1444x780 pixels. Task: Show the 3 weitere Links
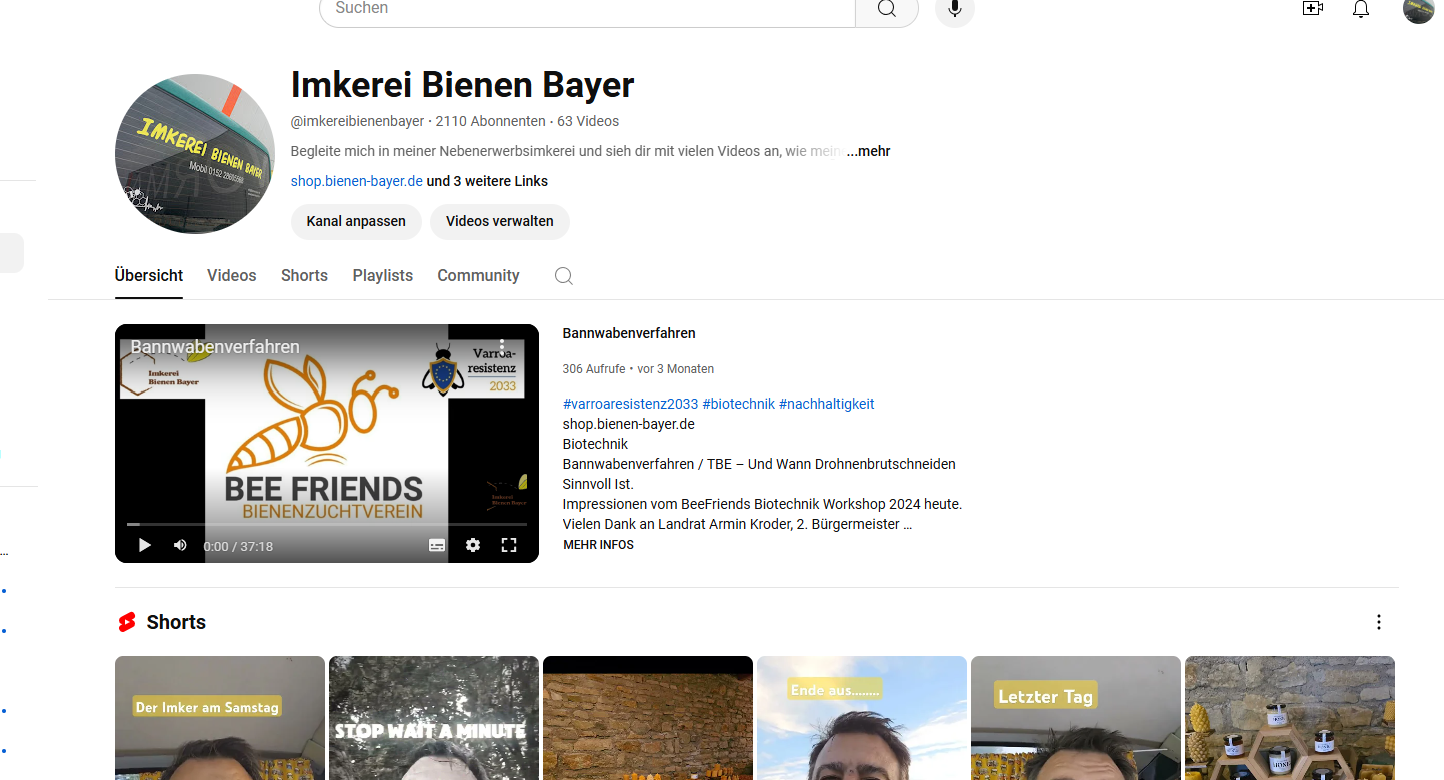[x=487, y=181]
